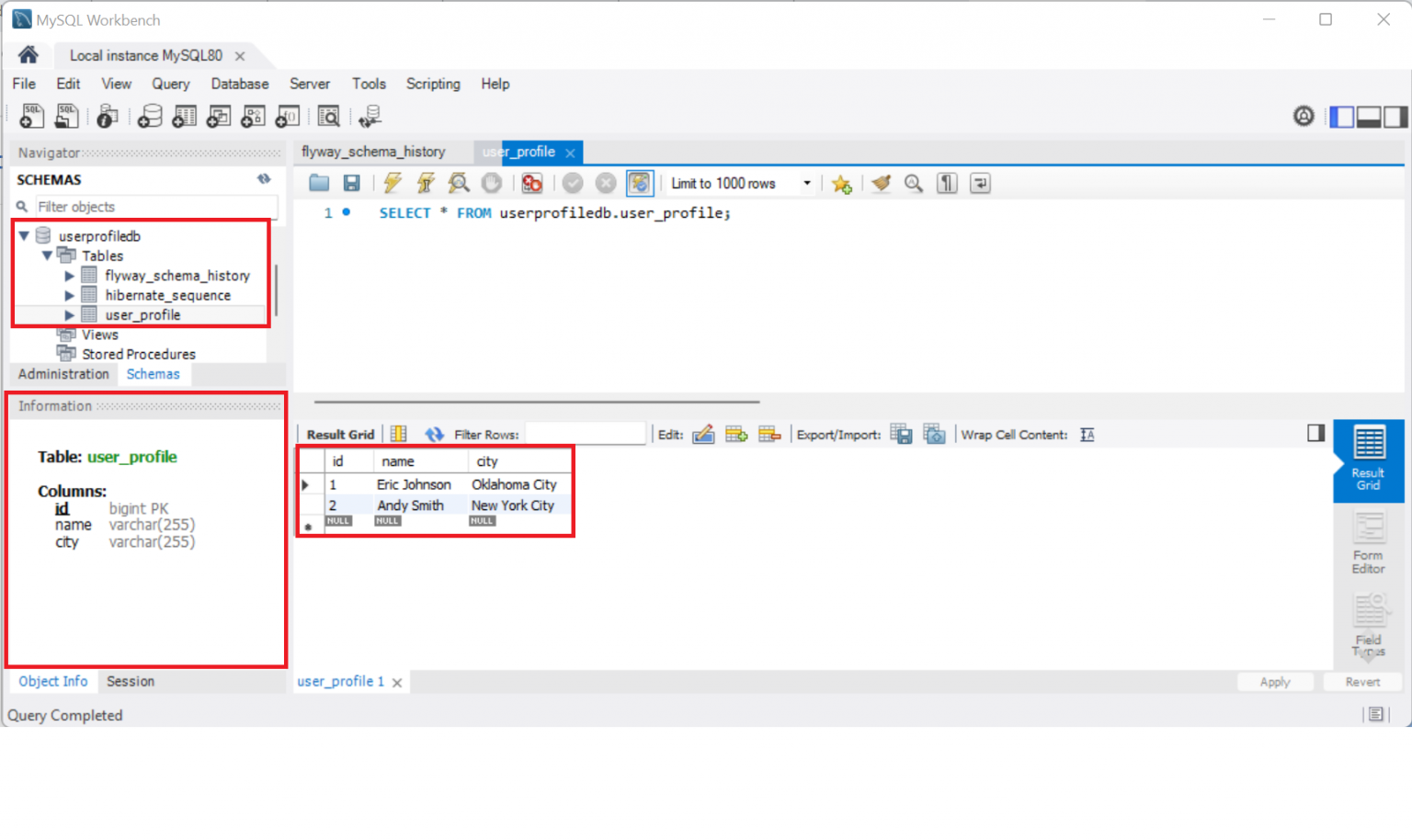Edit current row in result grid
This screenshot has width=1412, height=840.
pos(703,435)
